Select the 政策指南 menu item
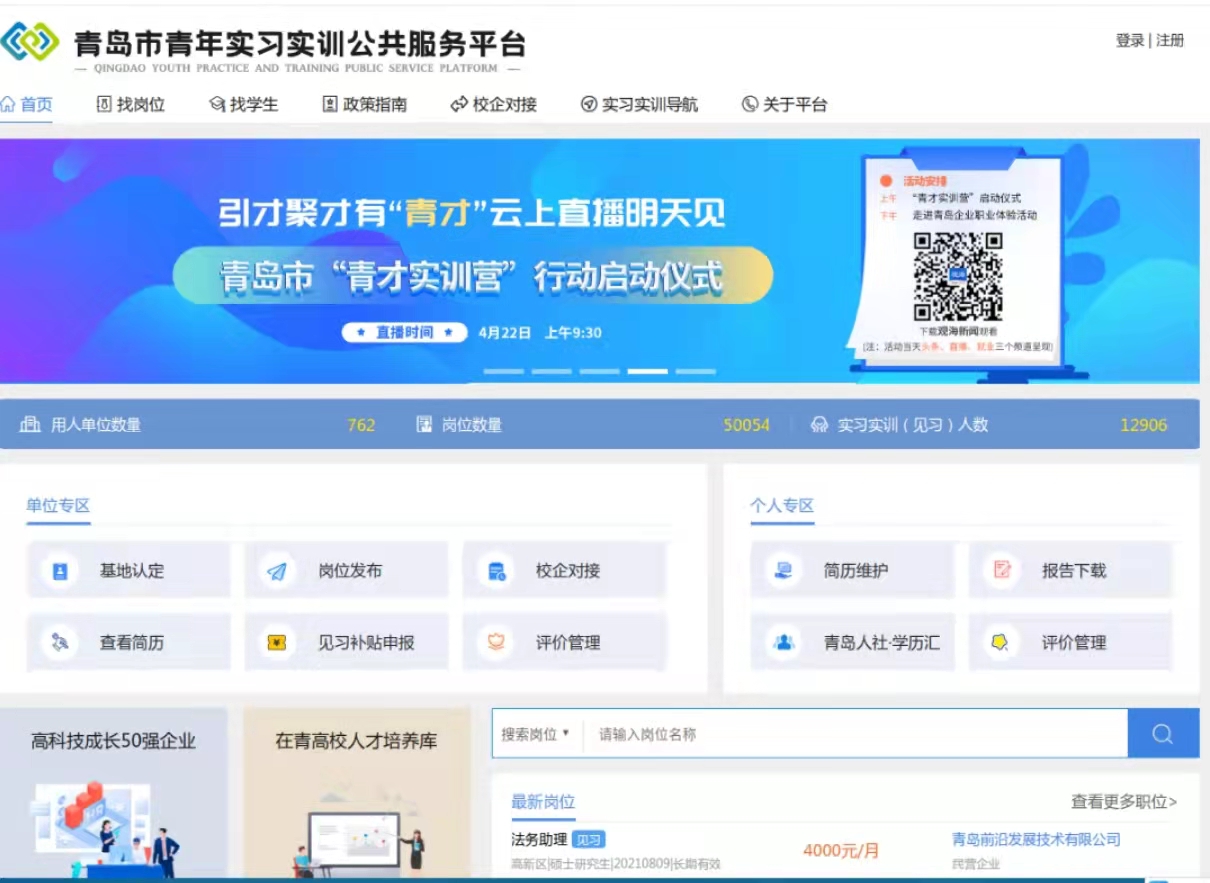The width and height of the screenshot is (1210, 883). tap(365, 104)
